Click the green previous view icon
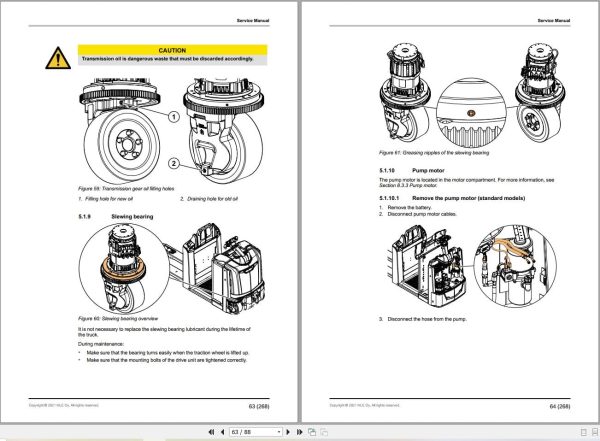The height and width of the screenshot is (441, 600). tap(312, 432)
